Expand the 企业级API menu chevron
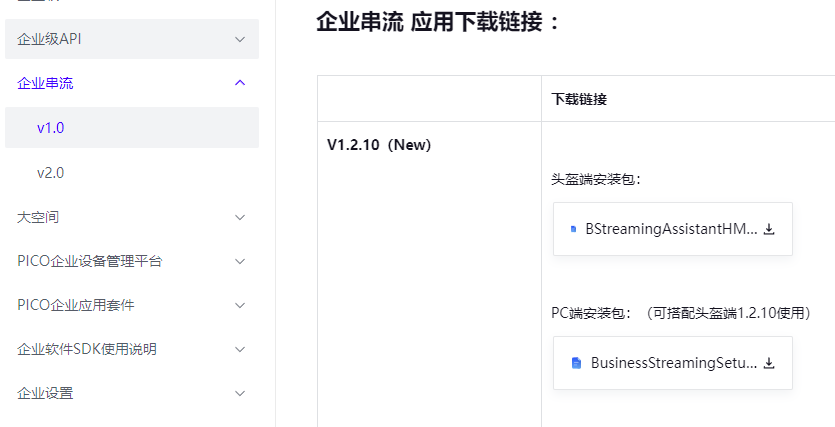Screen dimensions: 835x427 click(x=240, y=39)
